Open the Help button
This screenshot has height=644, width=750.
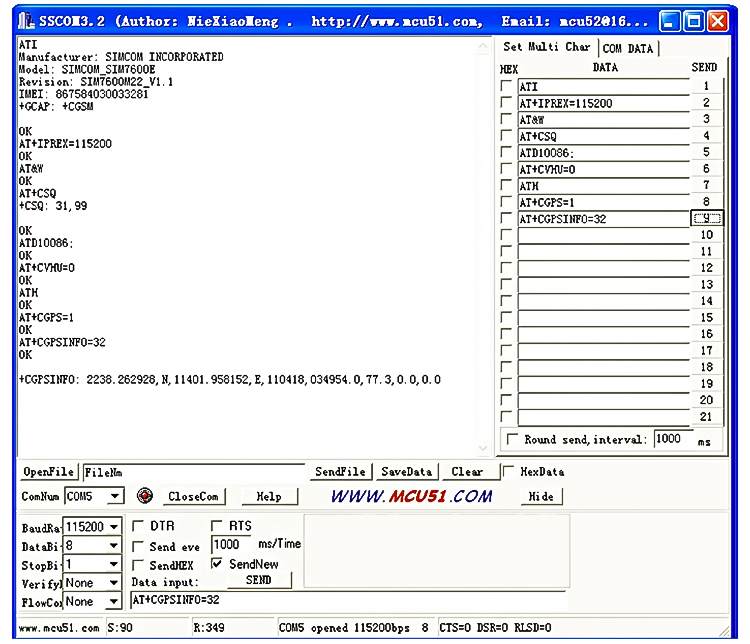269,496
